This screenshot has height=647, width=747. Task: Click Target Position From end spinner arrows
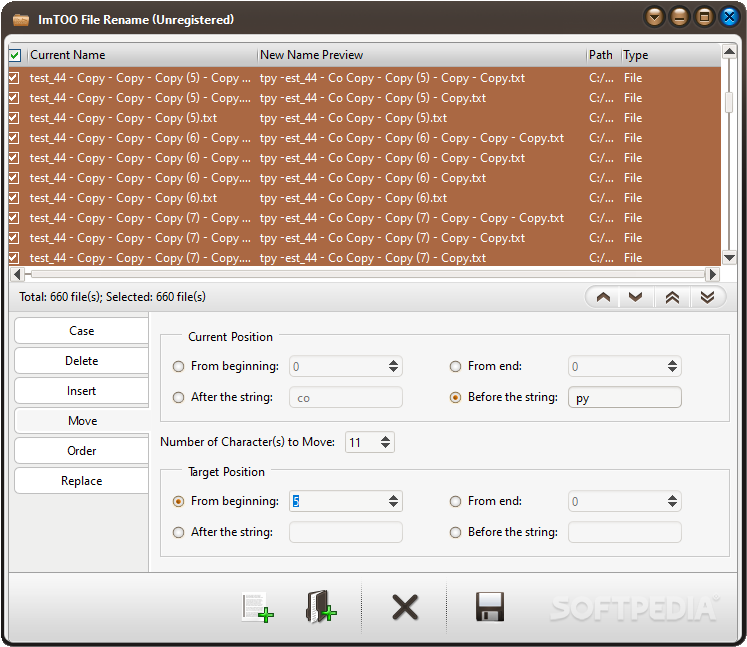pyautogui.click(x=672, y=501)
